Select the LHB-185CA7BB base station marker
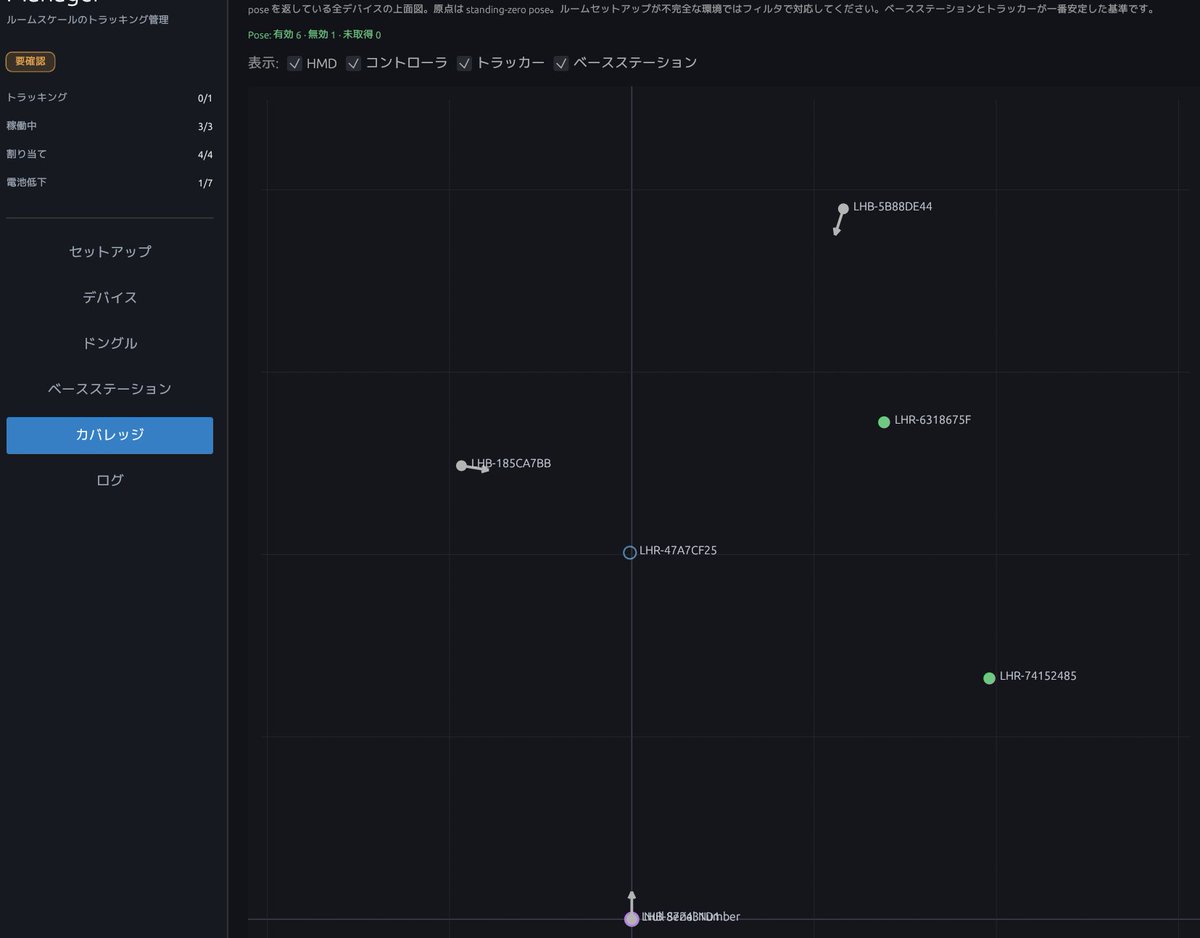1200x938 pixels. pyautogui.click(x=461, y=466)
